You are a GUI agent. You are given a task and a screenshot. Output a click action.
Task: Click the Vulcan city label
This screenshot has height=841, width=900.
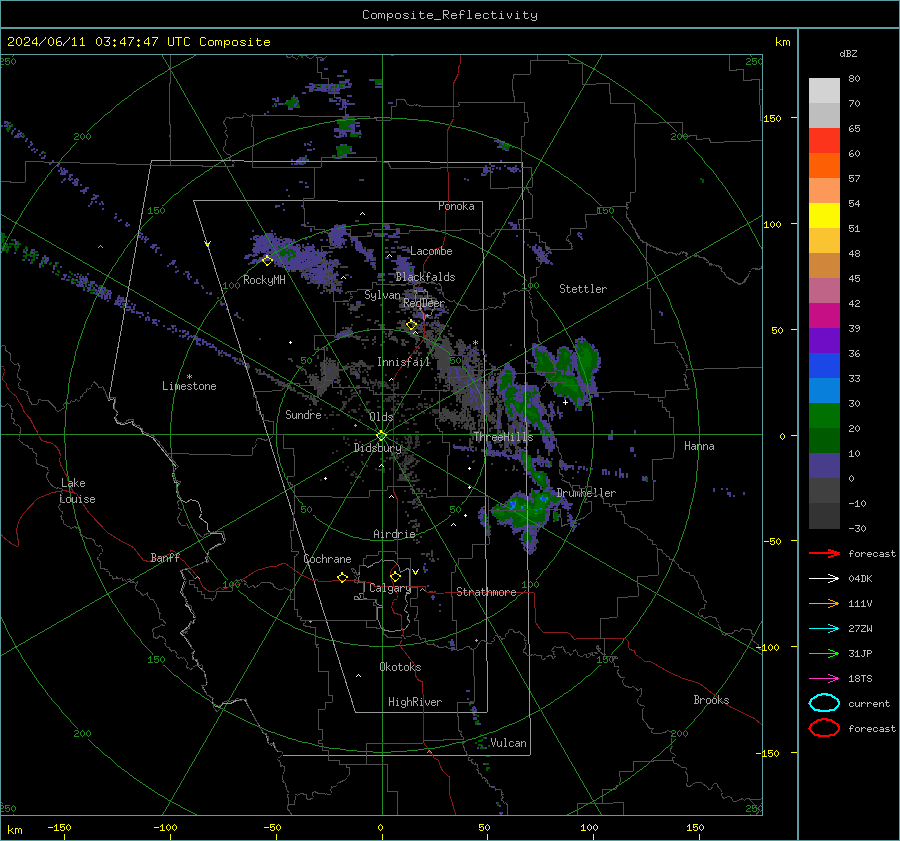coord(508,743)
